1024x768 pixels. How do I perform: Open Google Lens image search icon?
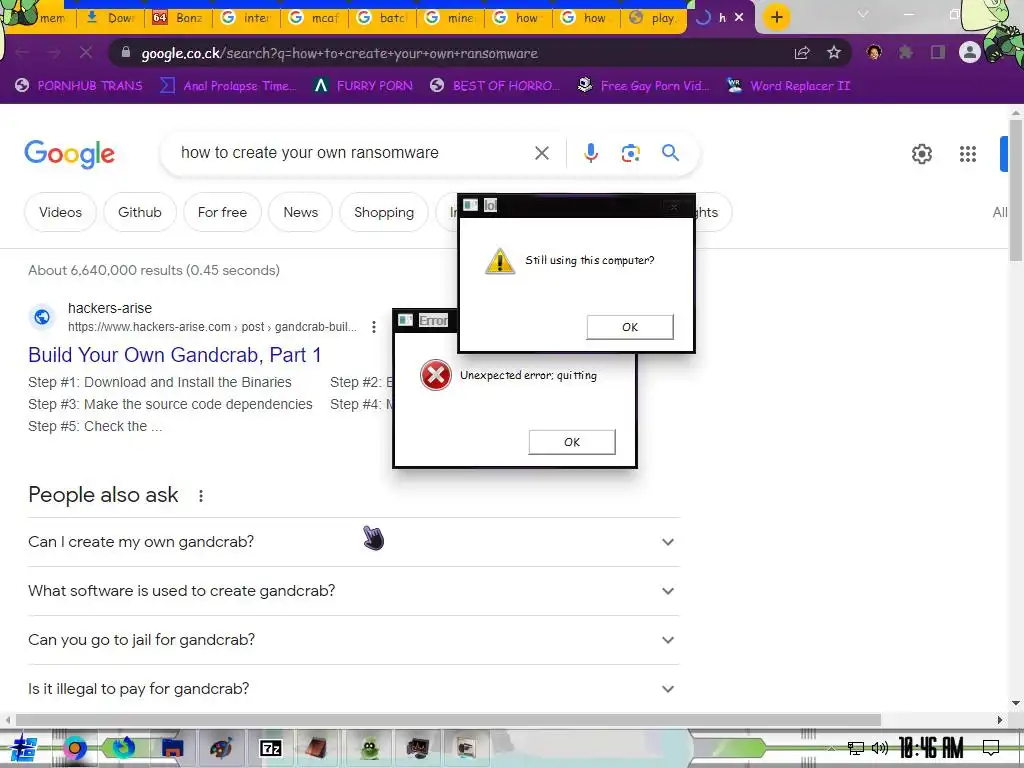pyautogui.click(x=630, y=153)
